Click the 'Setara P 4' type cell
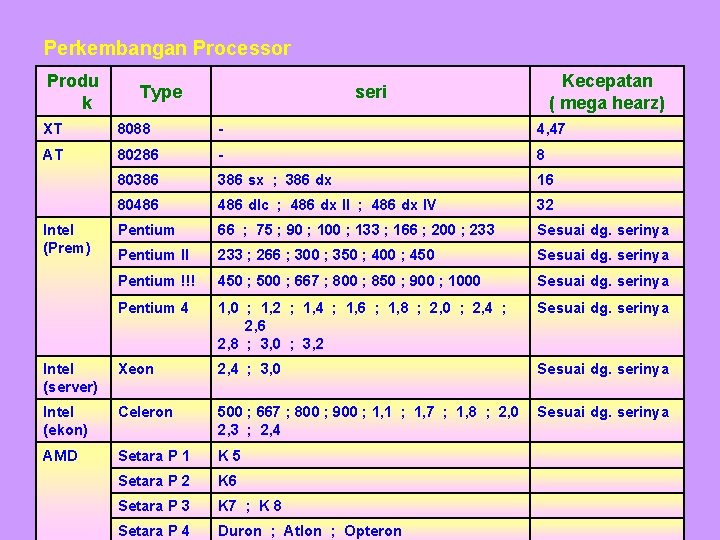Screen dimensions: 720x540 [161, 530]
